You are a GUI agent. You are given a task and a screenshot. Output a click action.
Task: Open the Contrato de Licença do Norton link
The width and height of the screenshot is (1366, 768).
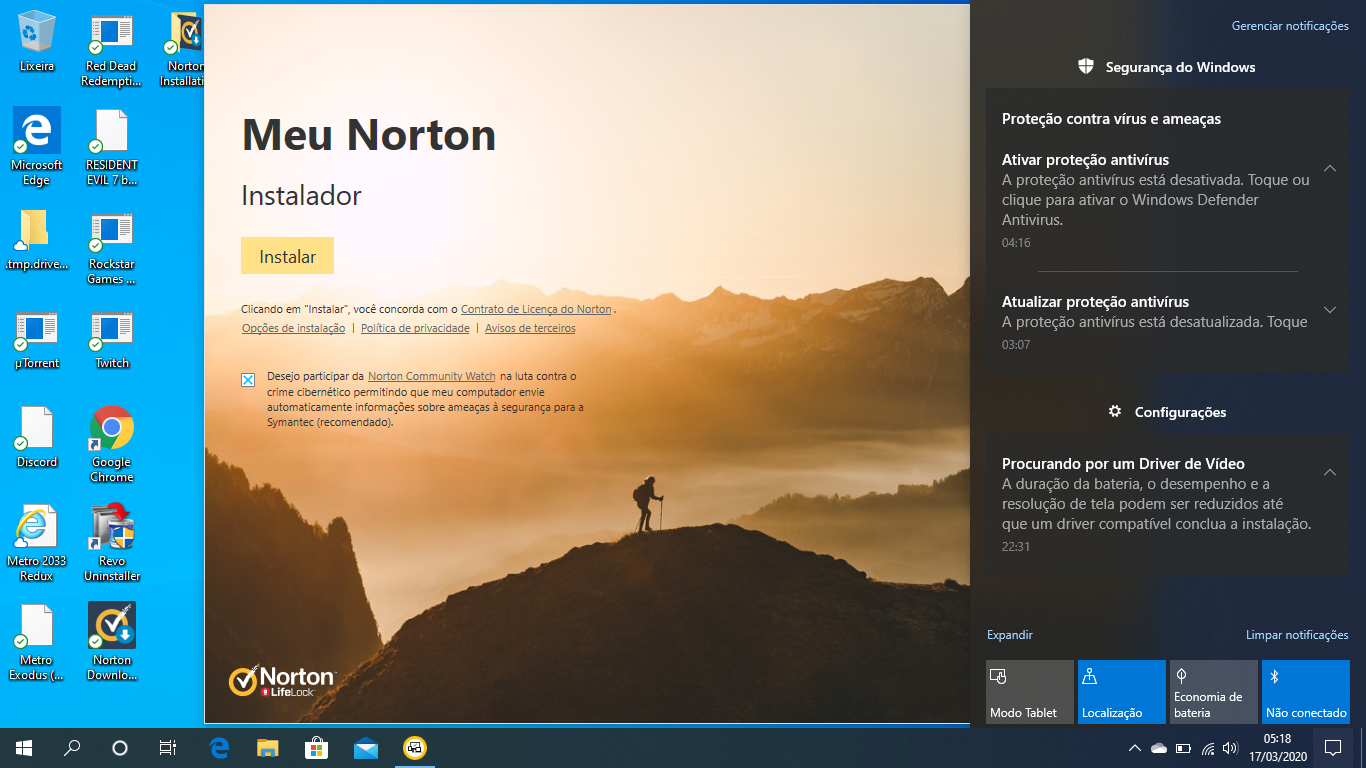(x=536, y=310)
